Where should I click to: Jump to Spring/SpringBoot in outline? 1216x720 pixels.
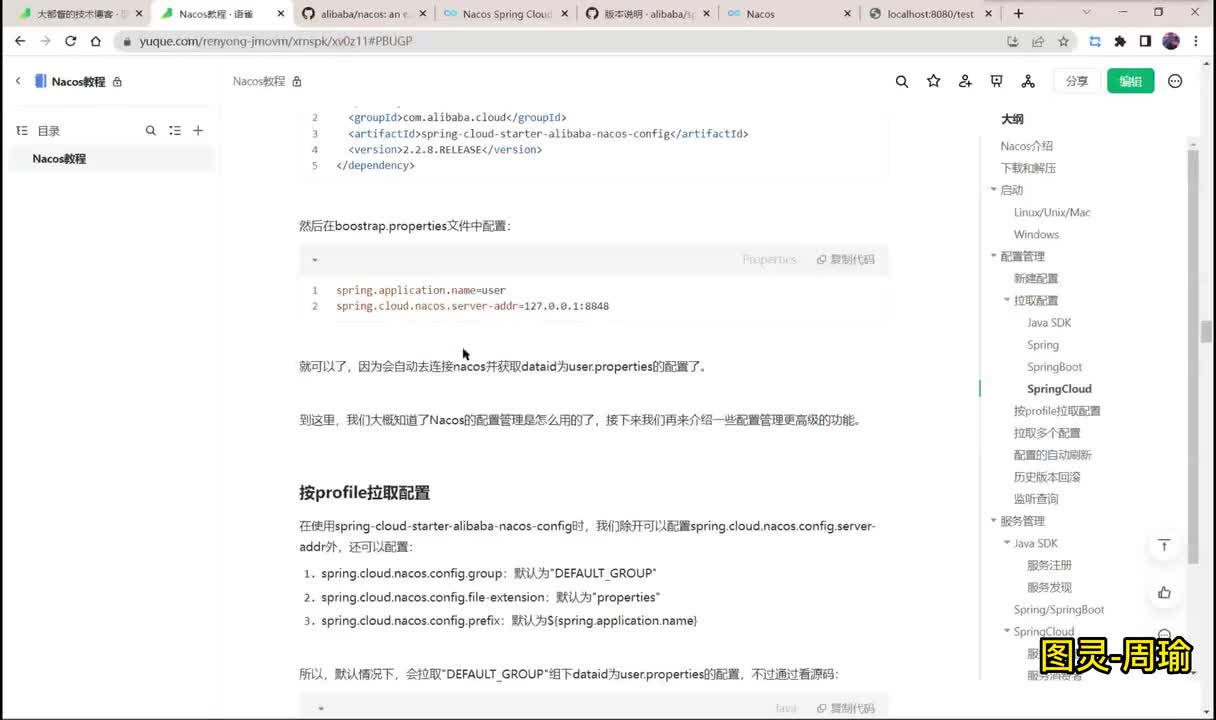[1059, 609]
